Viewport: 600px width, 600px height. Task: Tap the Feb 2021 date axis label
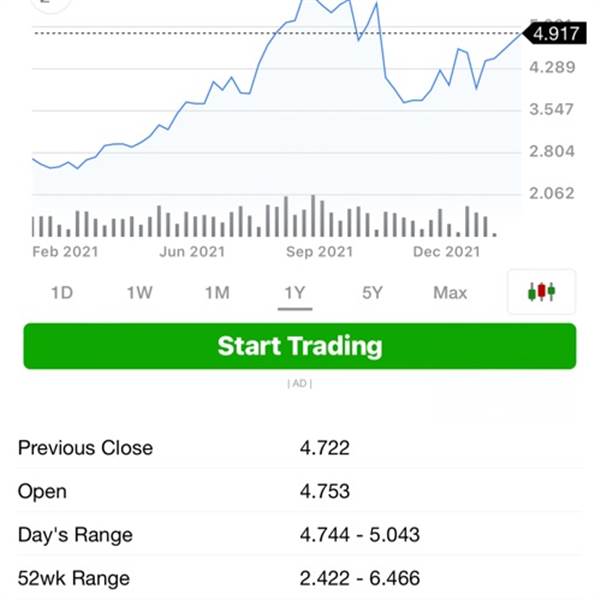point(65,252)
